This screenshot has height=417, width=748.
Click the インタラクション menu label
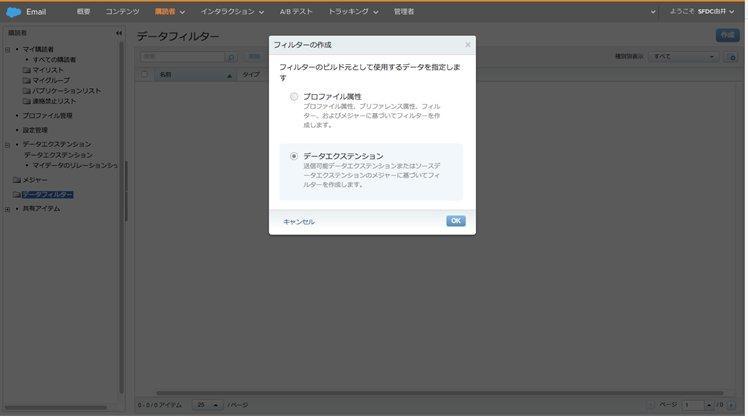[x=228, y=11]
